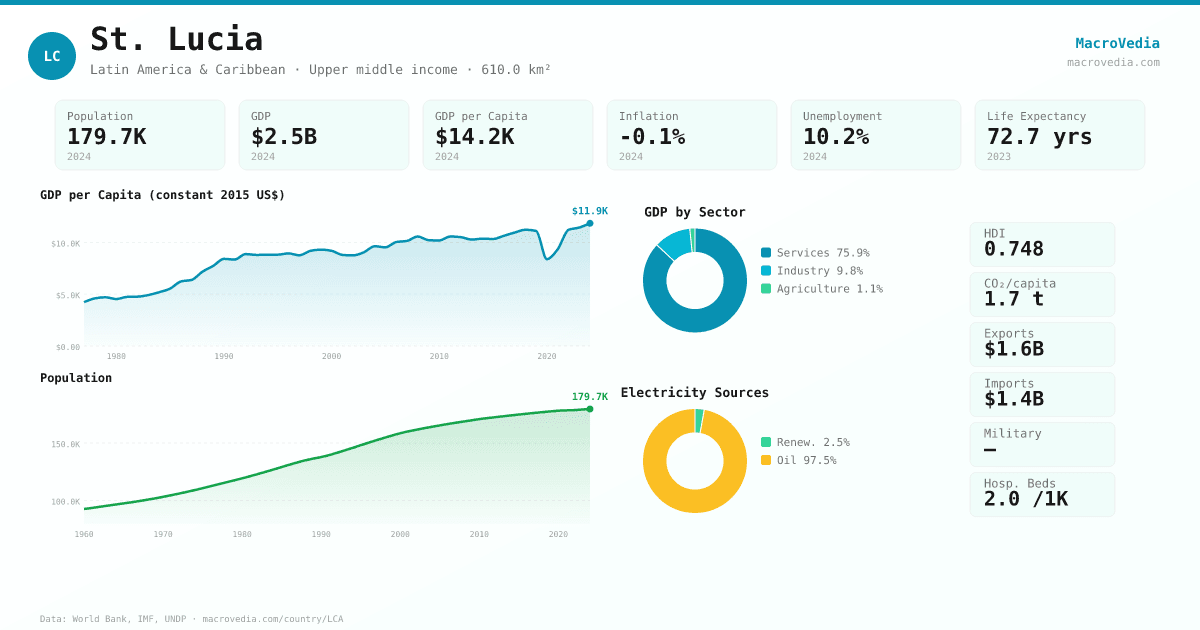The width and height of the screenshot is (1200, 630).
Task: Click the LC country badge icon
Action: pyautogui.click(x=52, y=56)
